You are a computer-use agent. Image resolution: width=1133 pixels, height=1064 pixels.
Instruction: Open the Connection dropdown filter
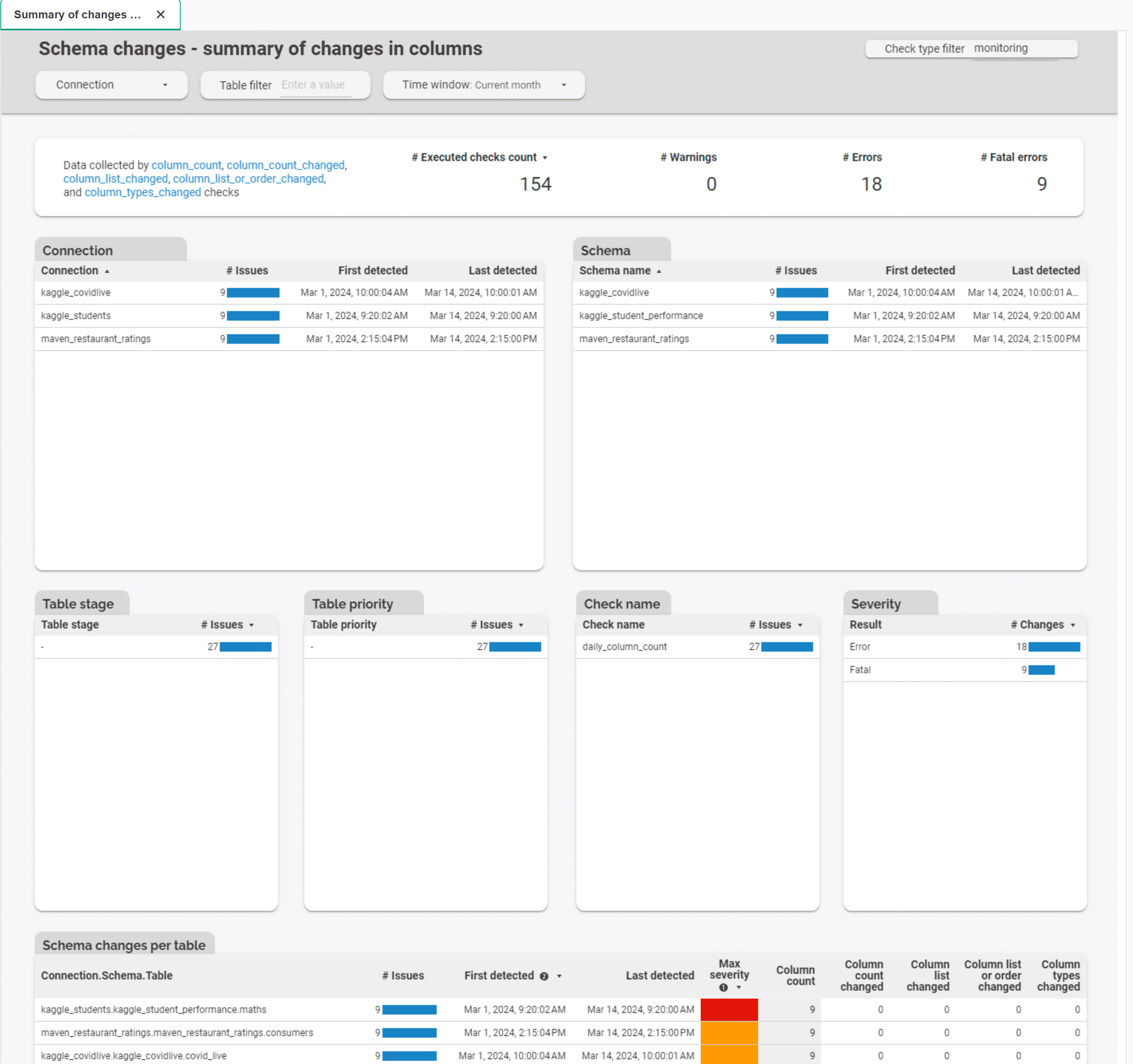(111, 85)
